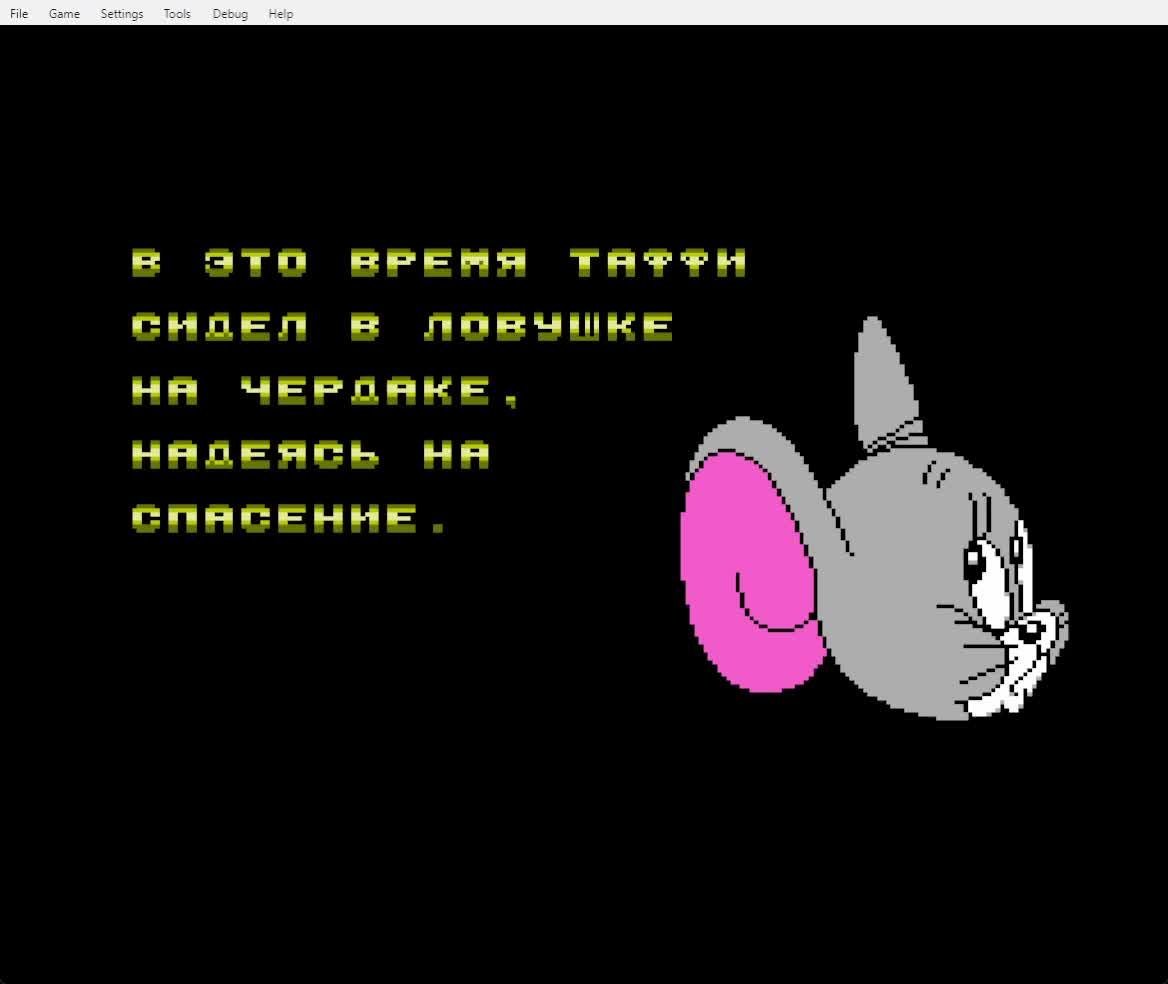Click the text line 'НА ЧЕРДАКЕ,'
This screenshot has height=984, width=1168.
325,392
